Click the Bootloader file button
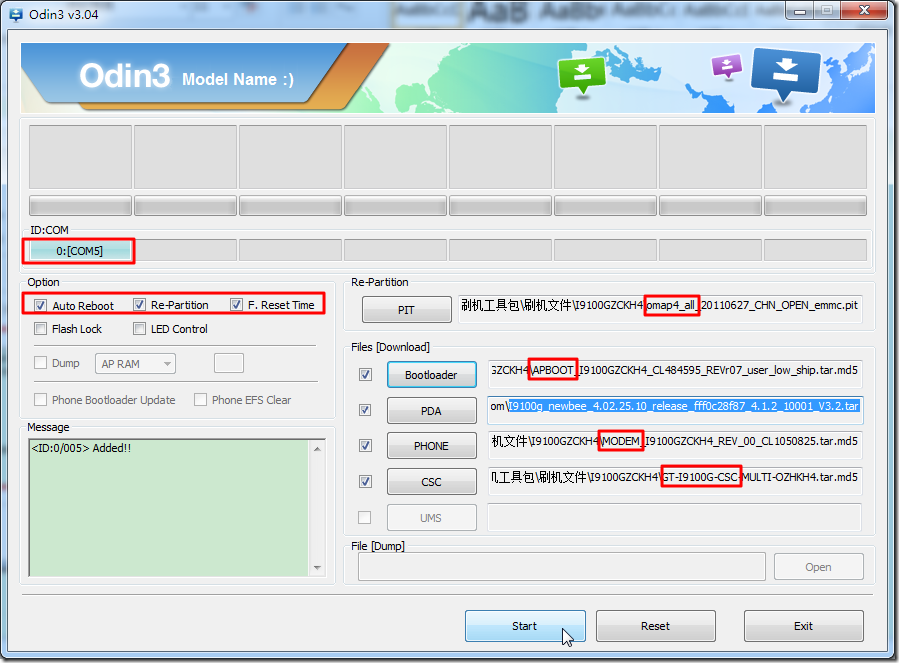The height and width of the screenshot is (663, 899). click(431, 375)
